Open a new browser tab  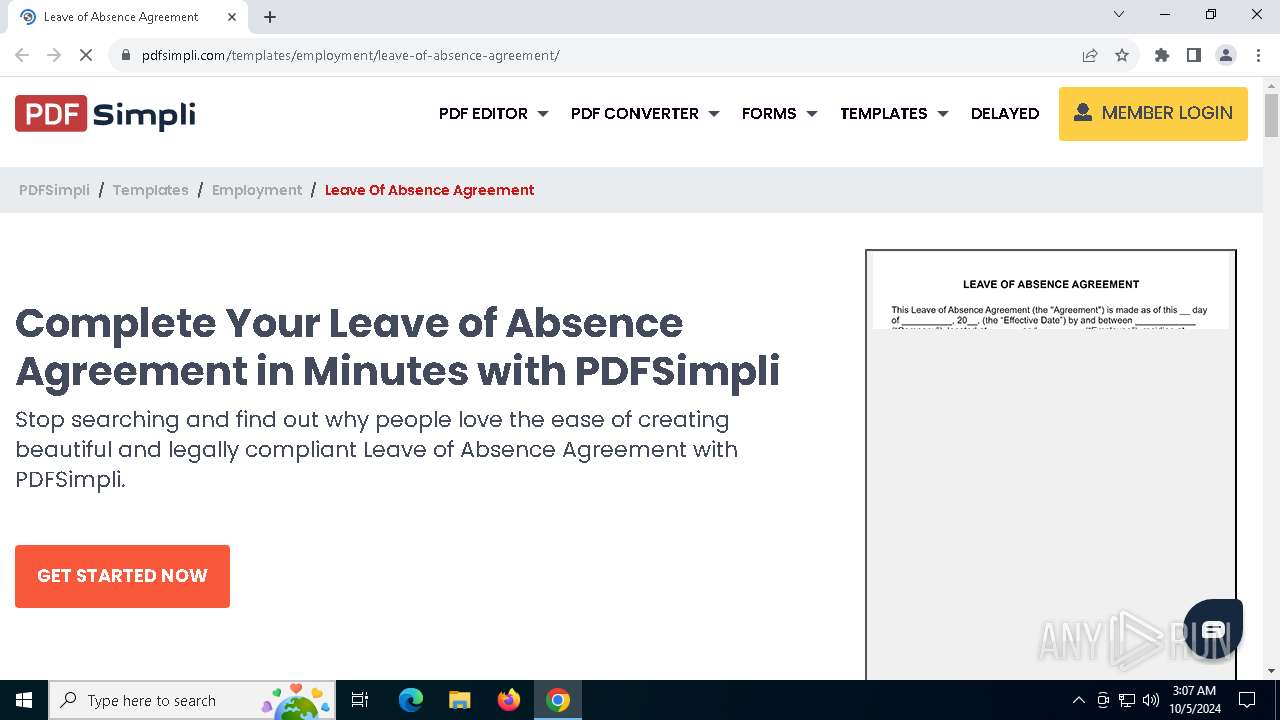point(270,17)
